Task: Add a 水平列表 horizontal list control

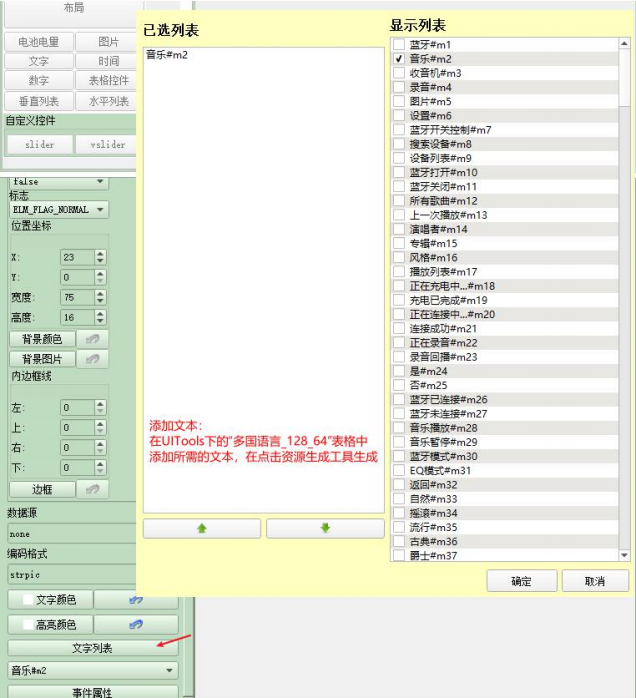Action: tap(107, 101)
